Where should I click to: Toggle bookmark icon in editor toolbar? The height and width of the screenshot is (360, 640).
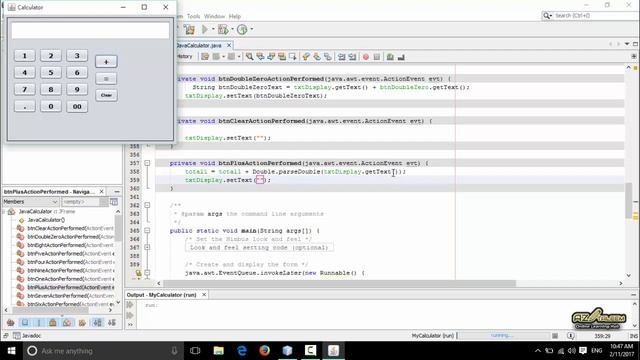pyautogui.click(x=328, y=57)
